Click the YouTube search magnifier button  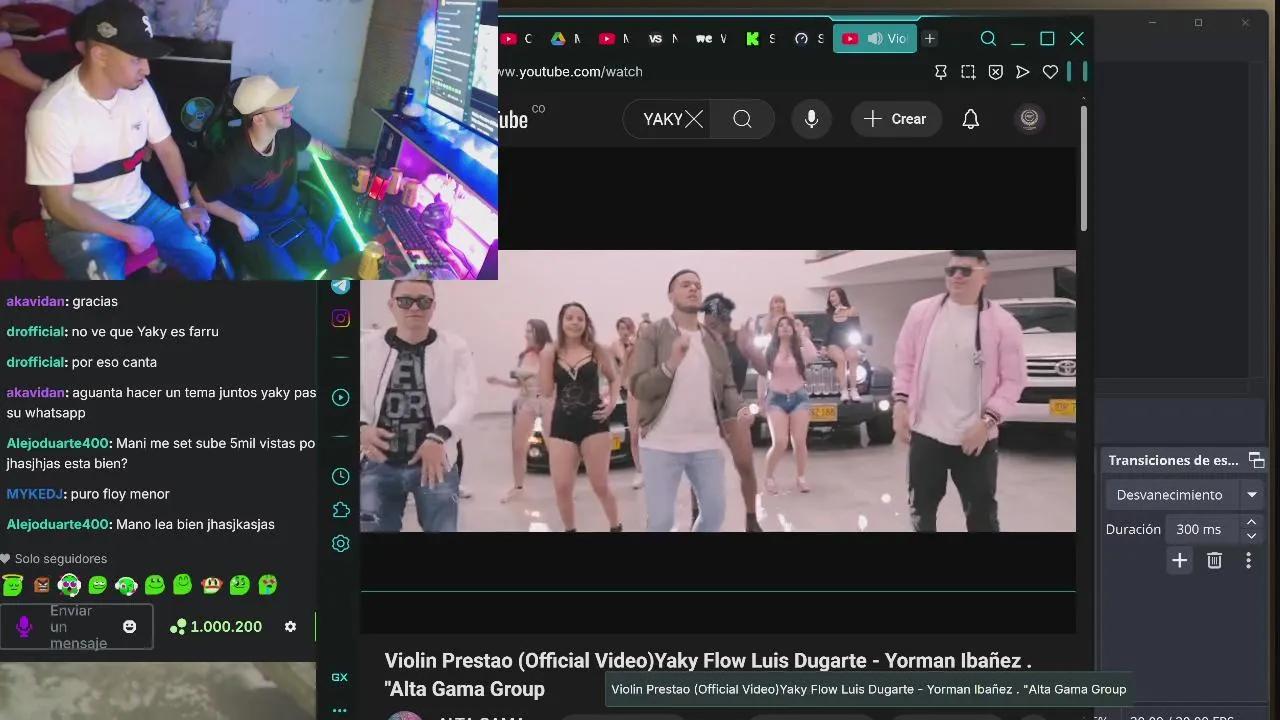coord(742,119)
